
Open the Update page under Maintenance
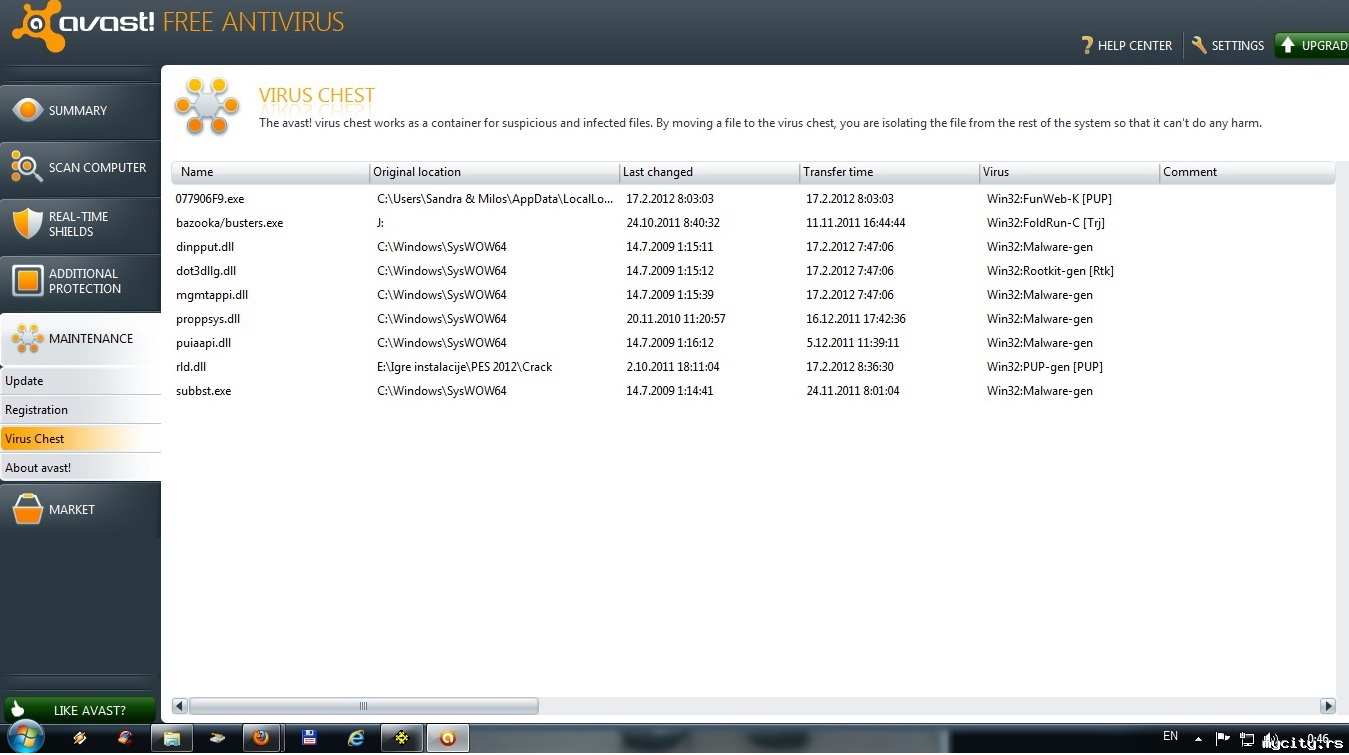tap(80, 381)
